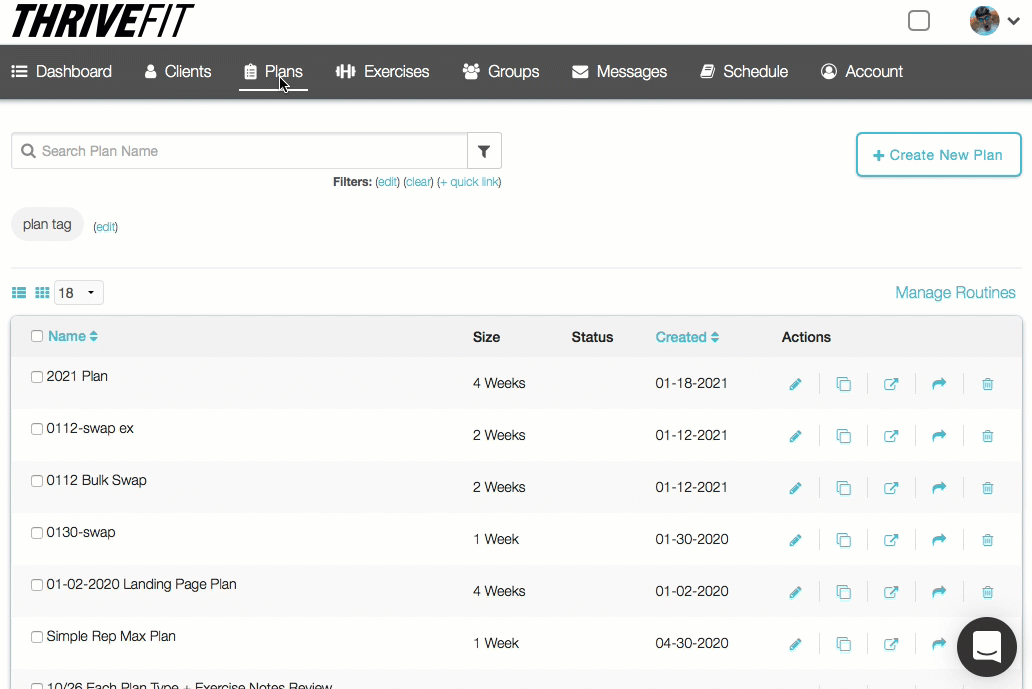Click the Create New Plan button
This screenshot has height=689, width=1032.
pos(938,155)
